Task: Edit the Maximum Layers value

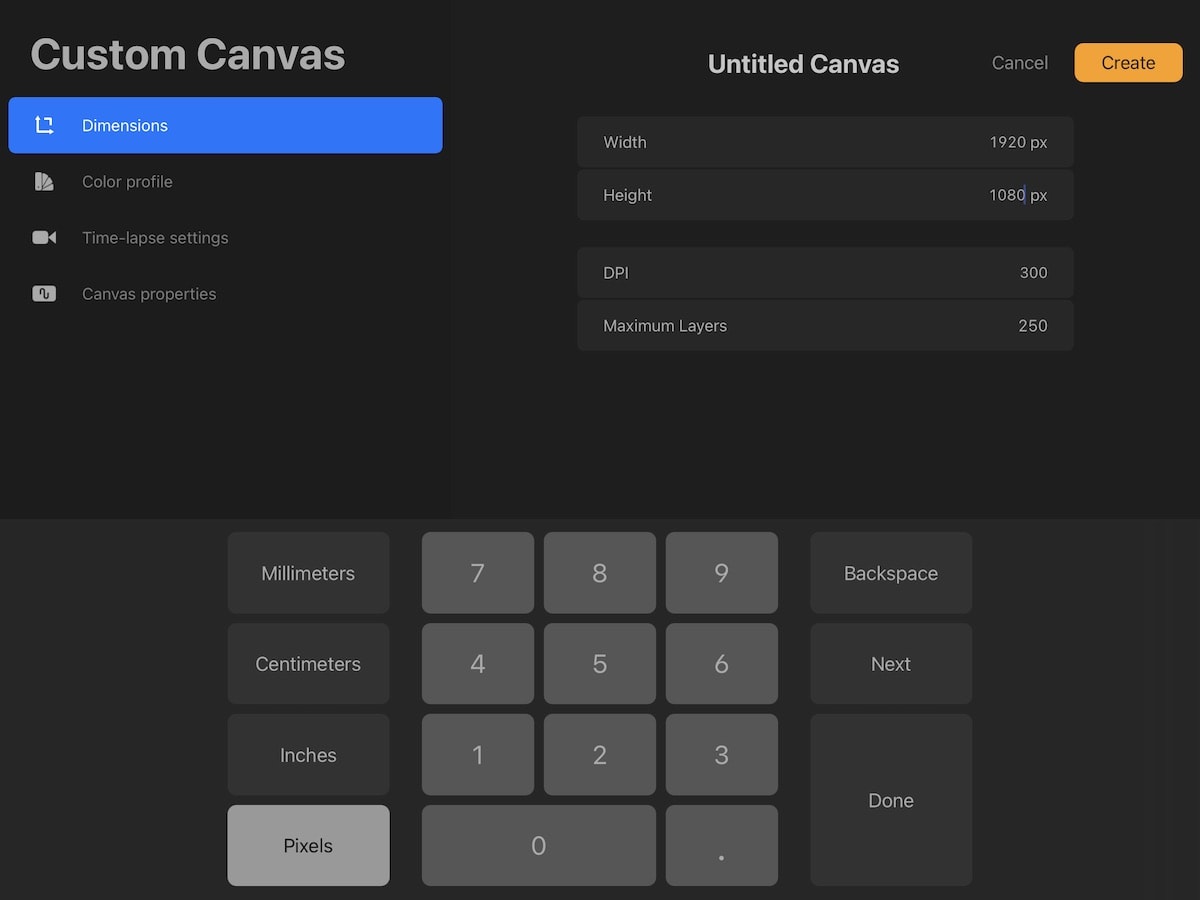Action: 1032,325
